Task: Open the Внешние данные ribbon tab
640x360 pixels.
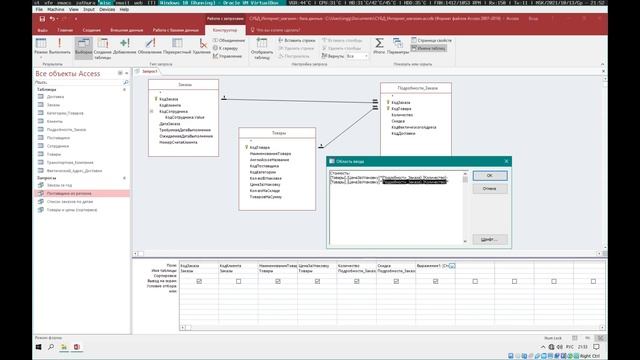Action: (x=127, y=30)
